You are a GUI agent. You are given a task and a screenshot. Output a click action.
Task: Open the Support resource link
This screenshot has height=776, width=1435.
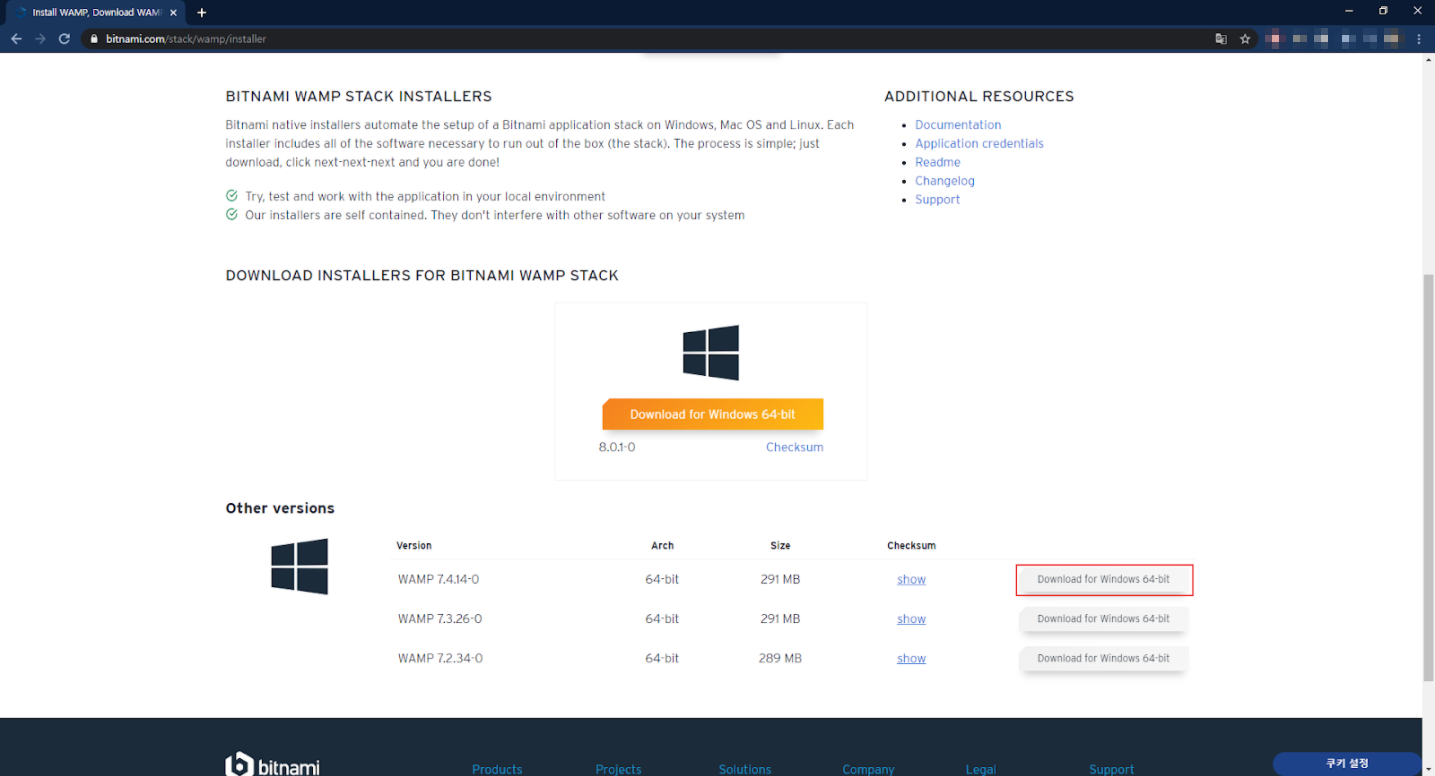click(x=937, y=200)
